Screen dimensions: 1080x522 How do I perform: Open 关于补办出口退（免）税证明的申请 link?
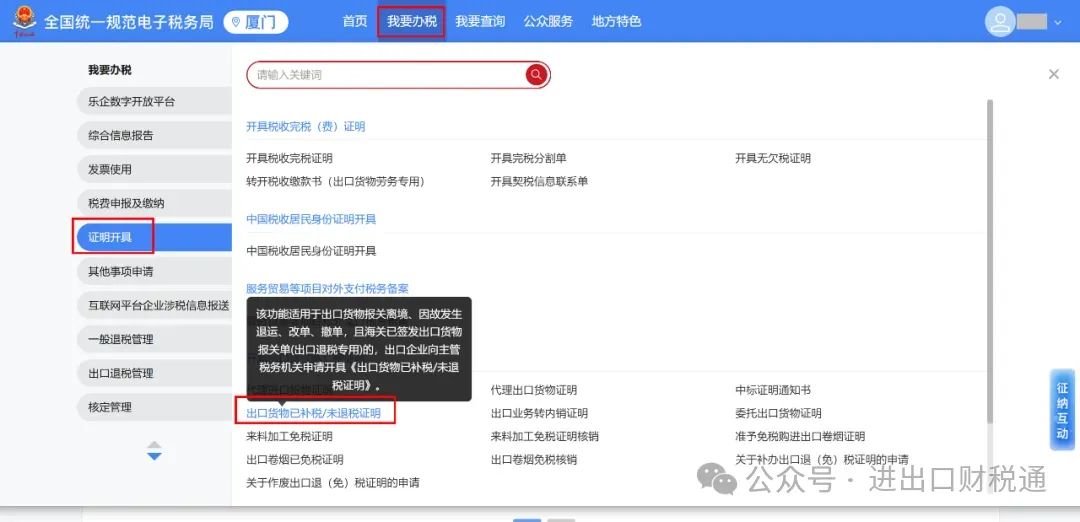(822, 460)
